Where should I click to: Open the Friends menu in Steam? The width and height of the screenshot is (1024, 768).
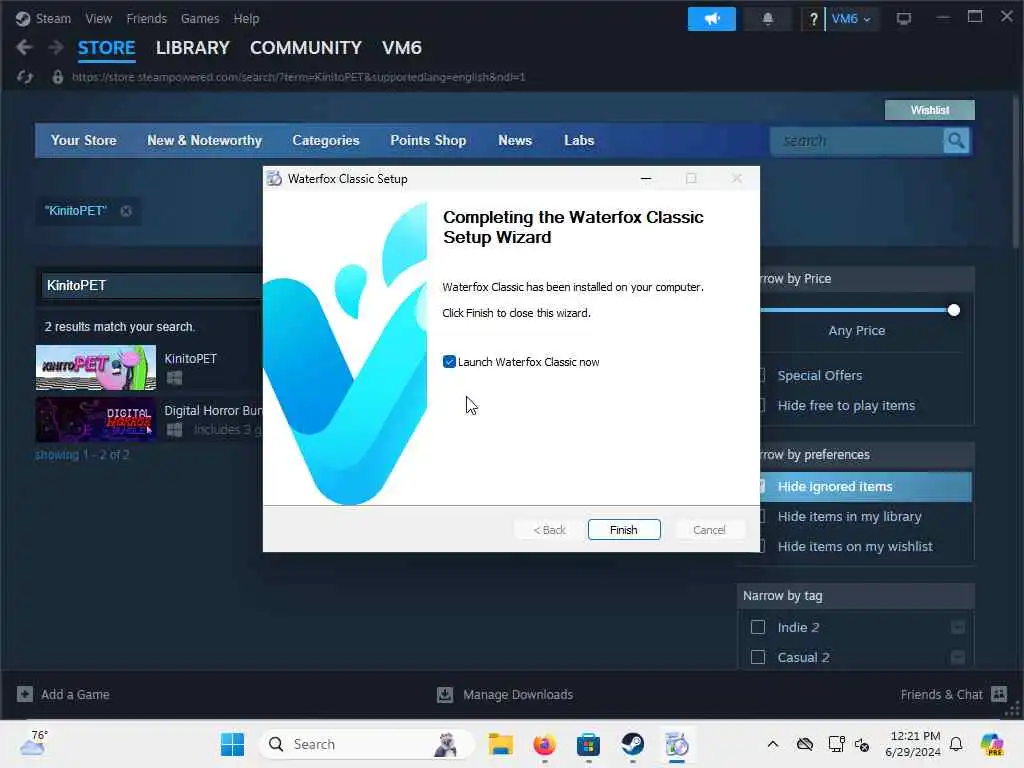pos(146,18)
